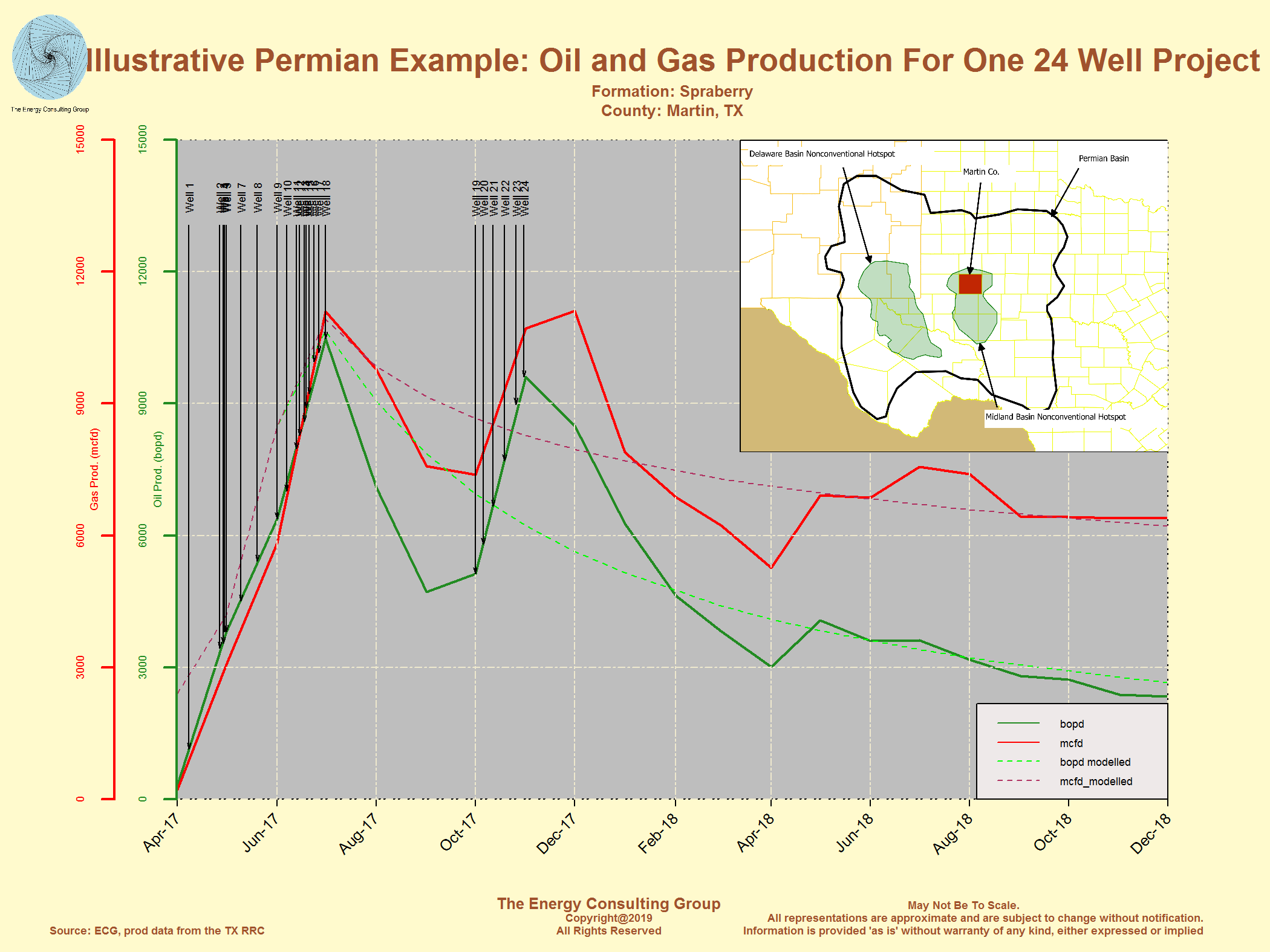
Task: Click the green axis value 12000
Action: pos(142,271)
